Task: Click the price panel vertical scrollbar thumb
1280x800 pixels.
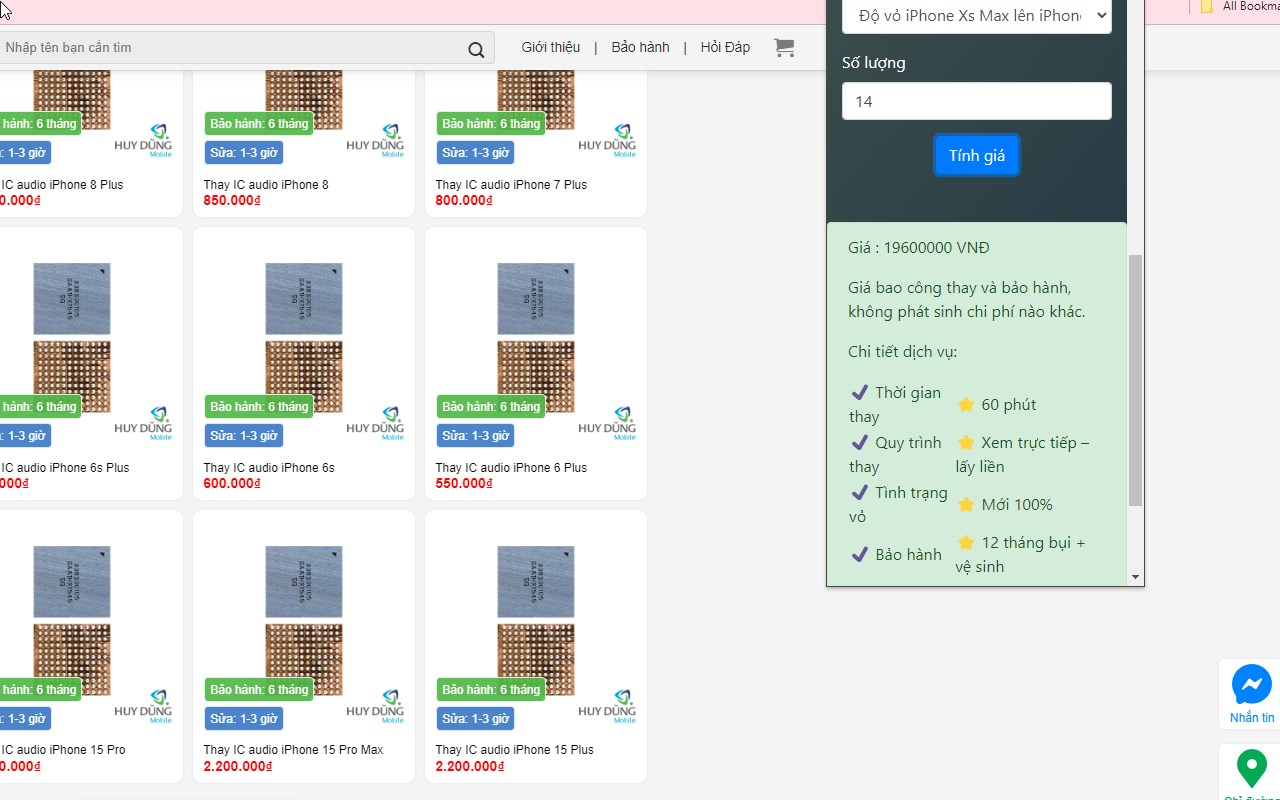Action: pos(1135,380)
